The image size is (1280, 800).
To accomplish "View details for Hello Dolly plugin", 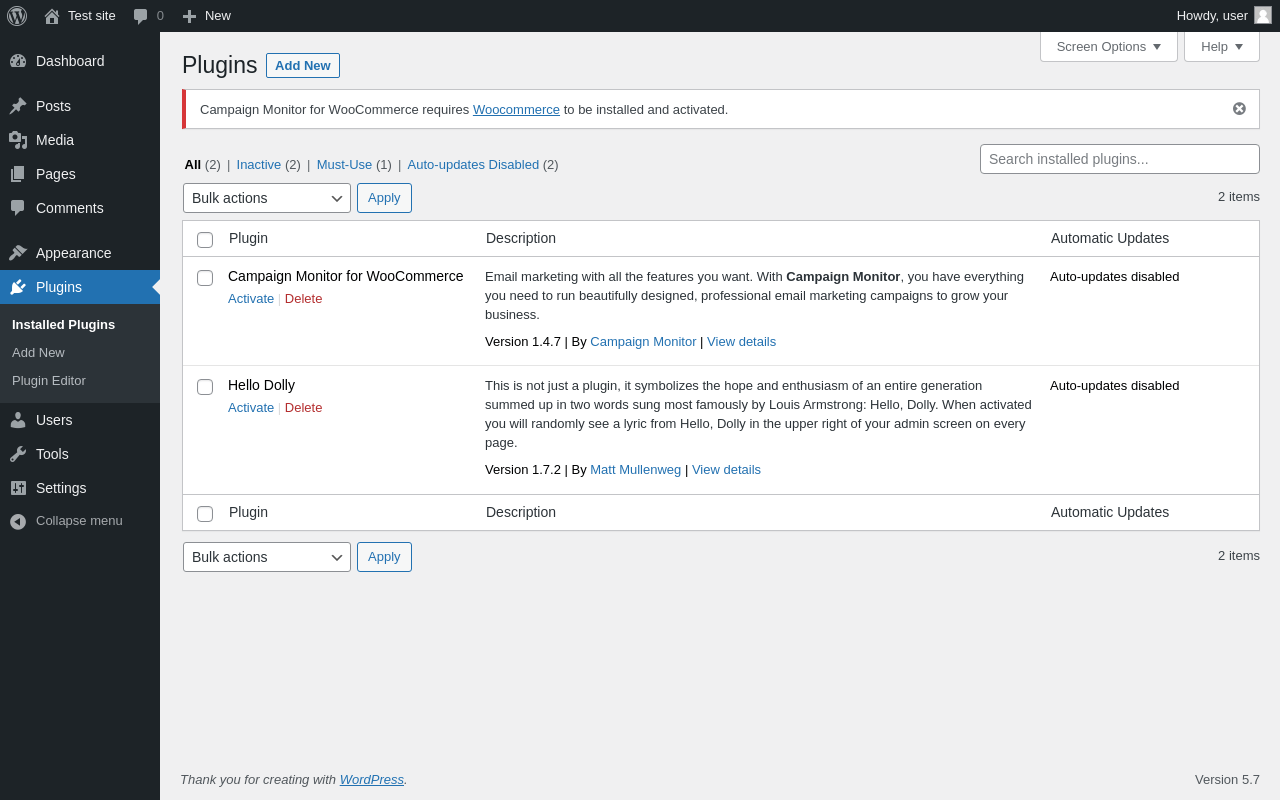I will click(726, 470).
